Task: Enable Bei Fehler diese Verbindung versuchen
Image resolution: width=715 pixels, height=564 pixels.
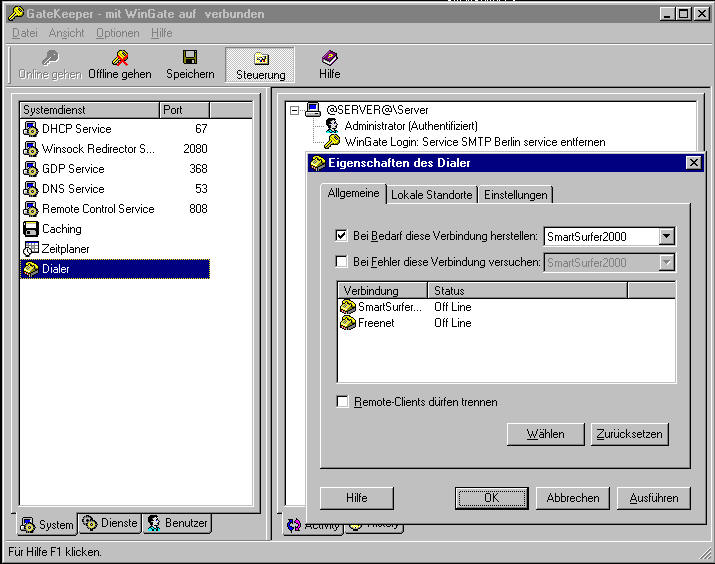Action: pos(342,263)
